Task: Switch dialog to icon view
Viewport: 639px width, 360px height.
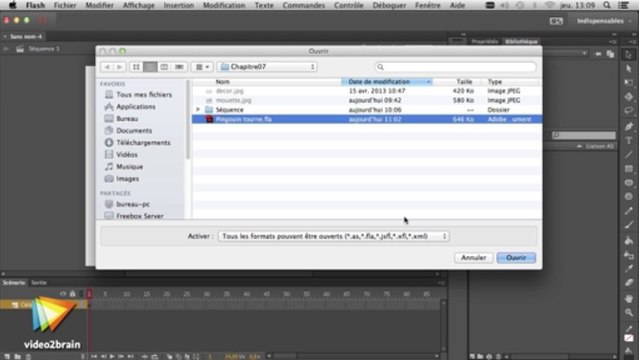Action: (x=136, y=67)
